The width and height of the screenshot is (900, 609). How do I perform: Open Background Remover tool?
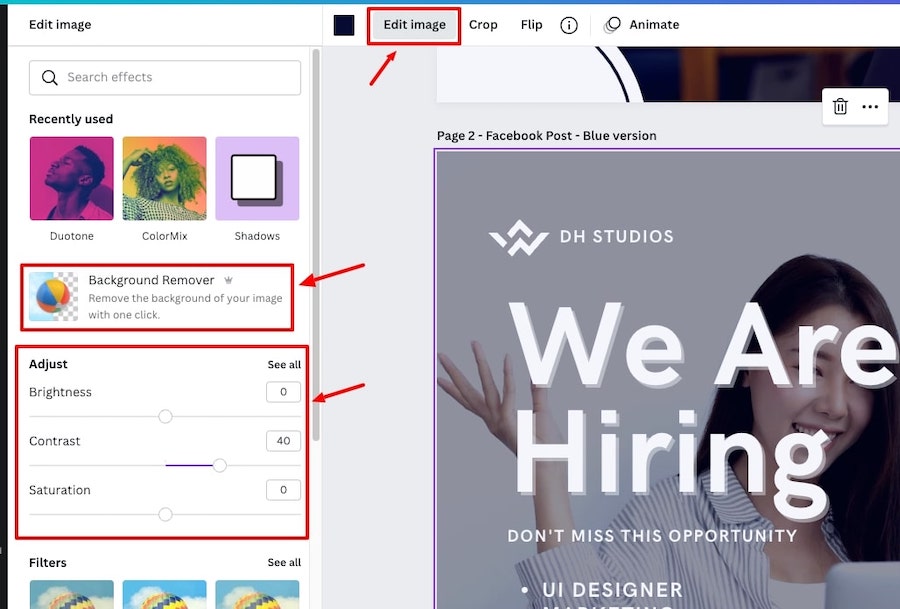157,297
